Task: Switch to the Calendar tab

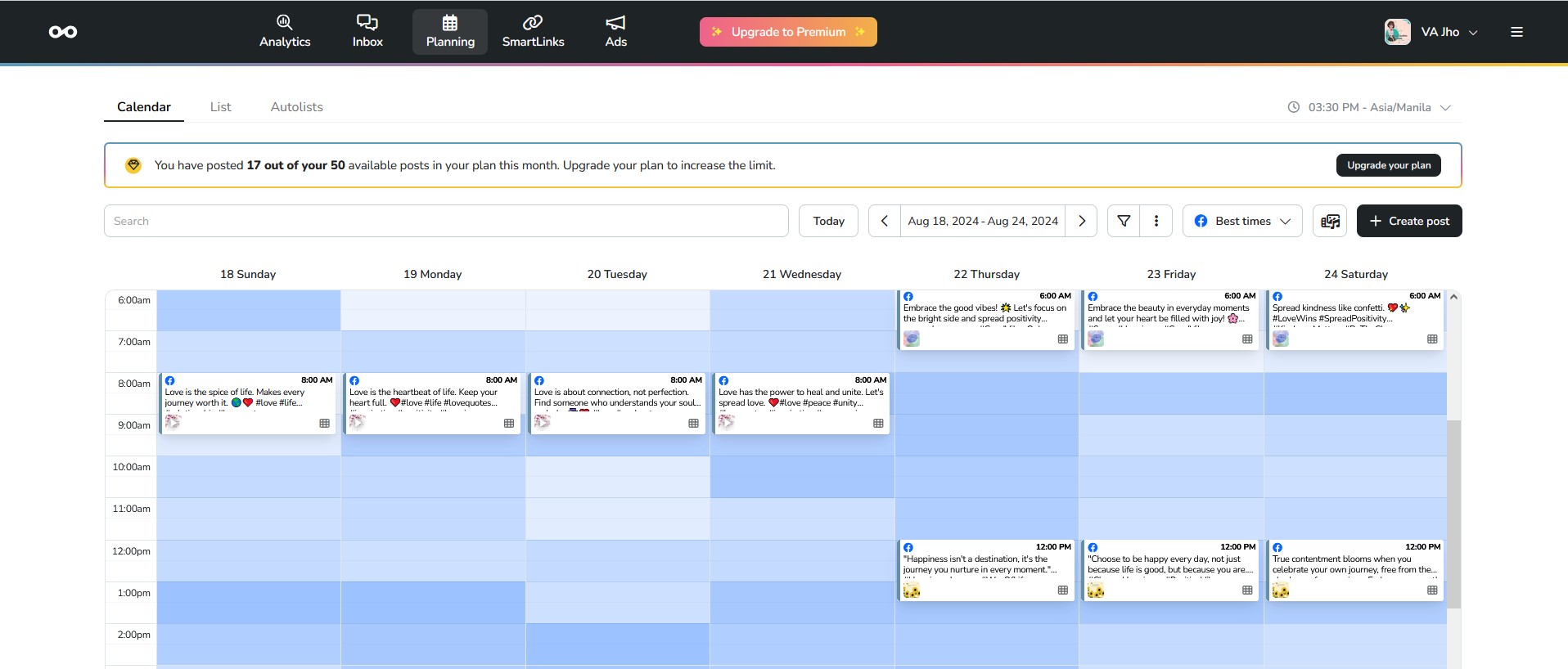Action: (144, 107)
